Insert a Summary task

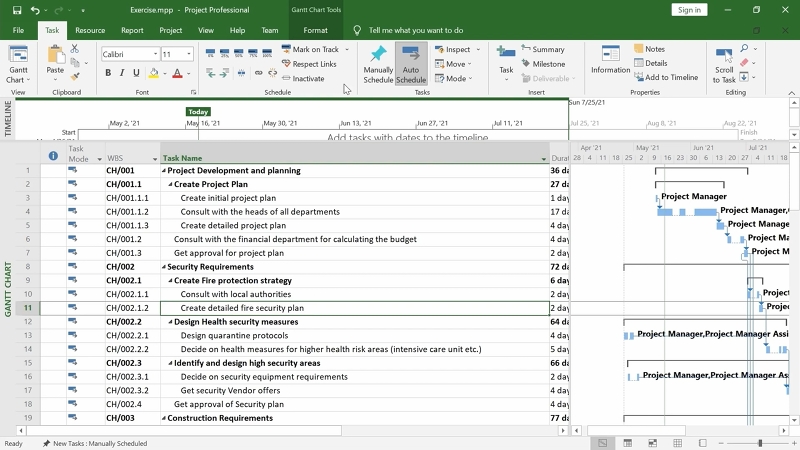tap(543, 49)
